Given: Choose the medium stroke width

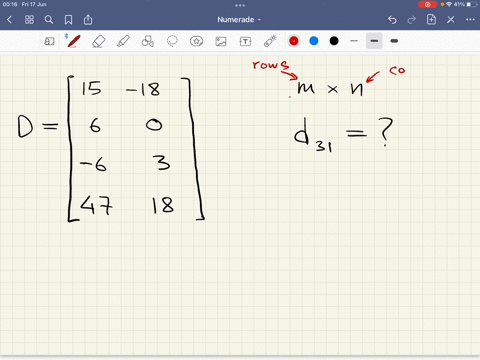Looking at the screenshot, I should [374, 41].
